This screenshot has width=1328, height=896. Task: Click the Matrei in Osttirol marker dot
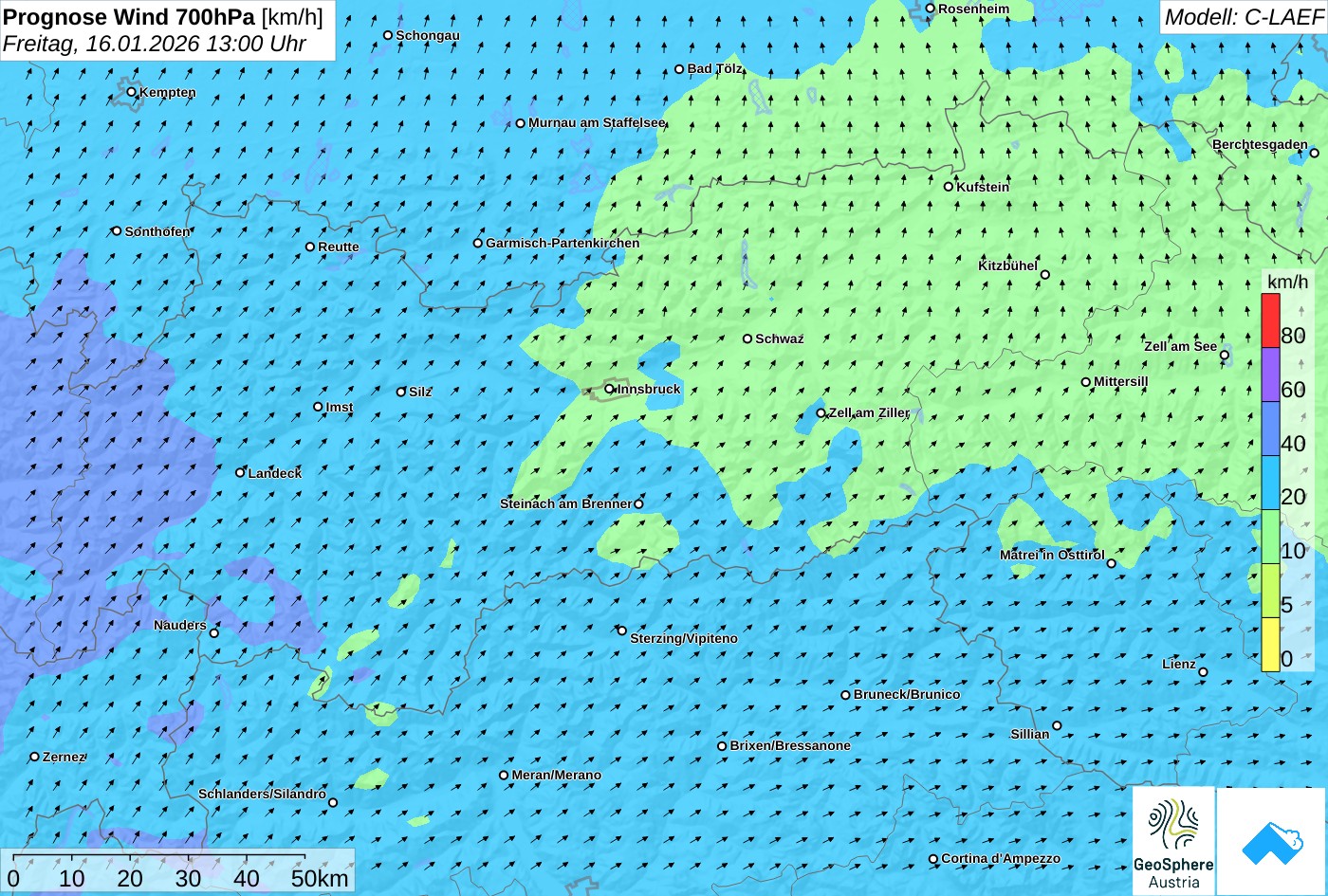pyautogui.click(x=1112, y=563)
